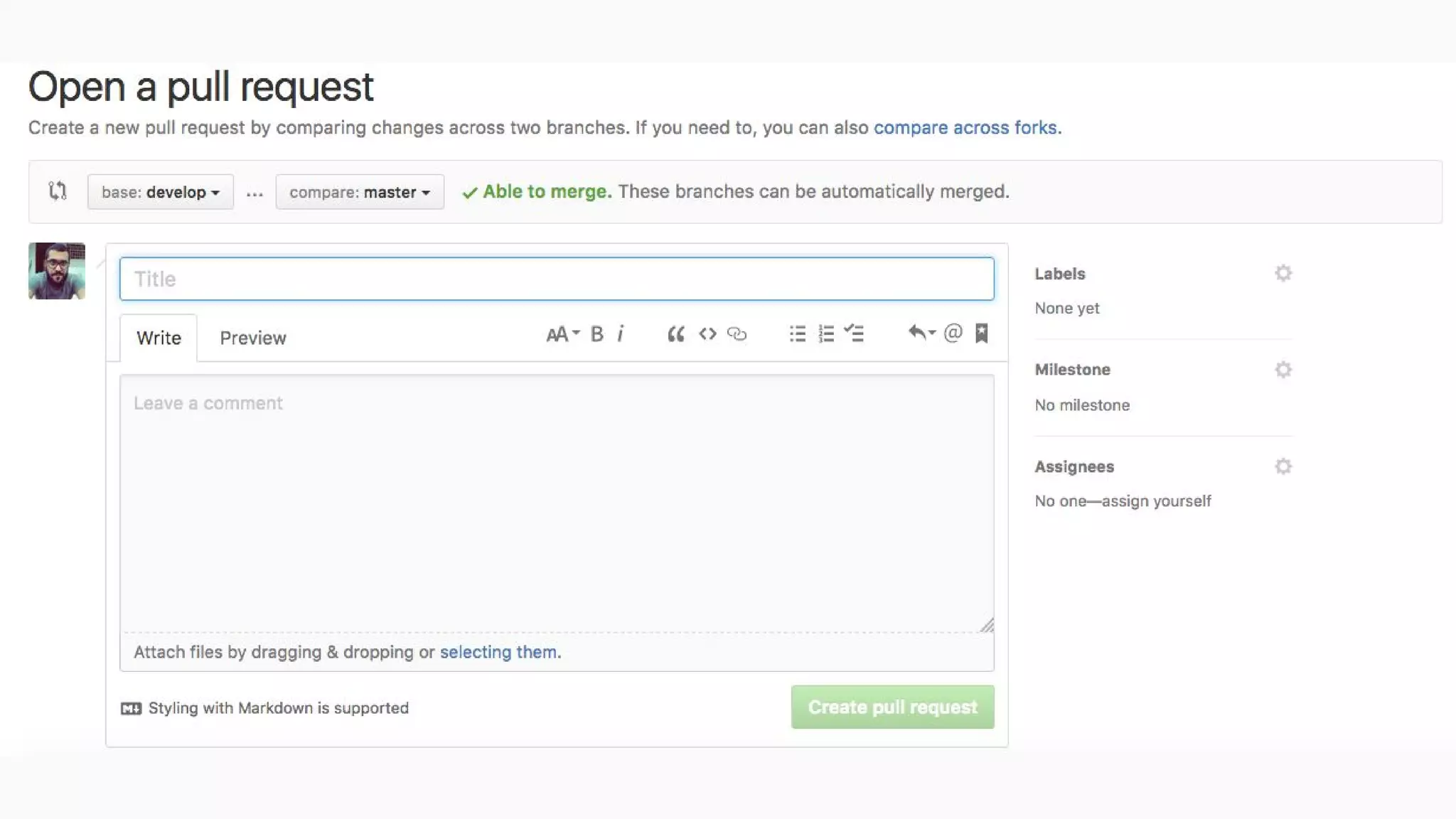Add a link with the link icon

[x=737, y=333]
